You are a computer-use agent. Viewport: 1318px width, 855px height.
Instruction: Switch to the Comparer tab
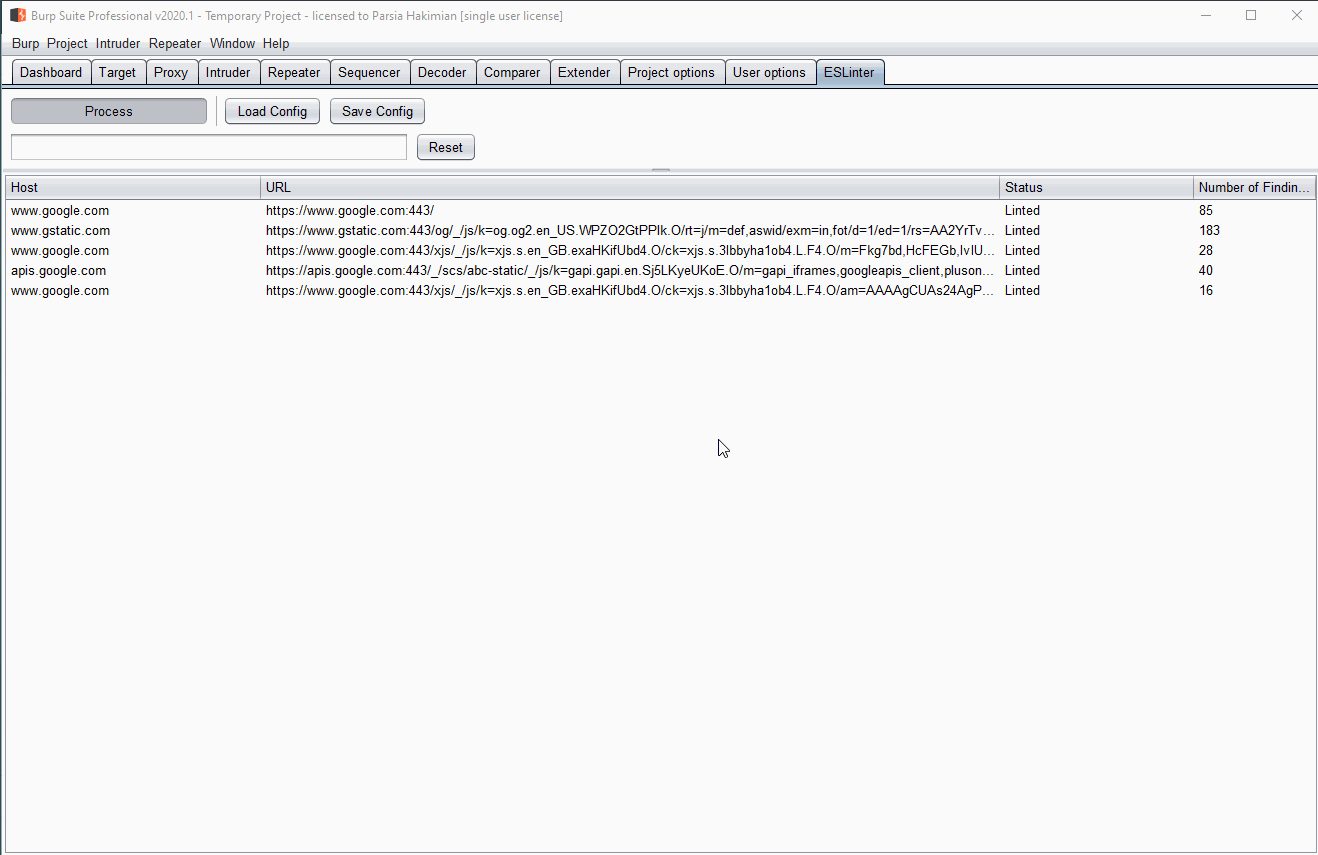click(512, 72)
